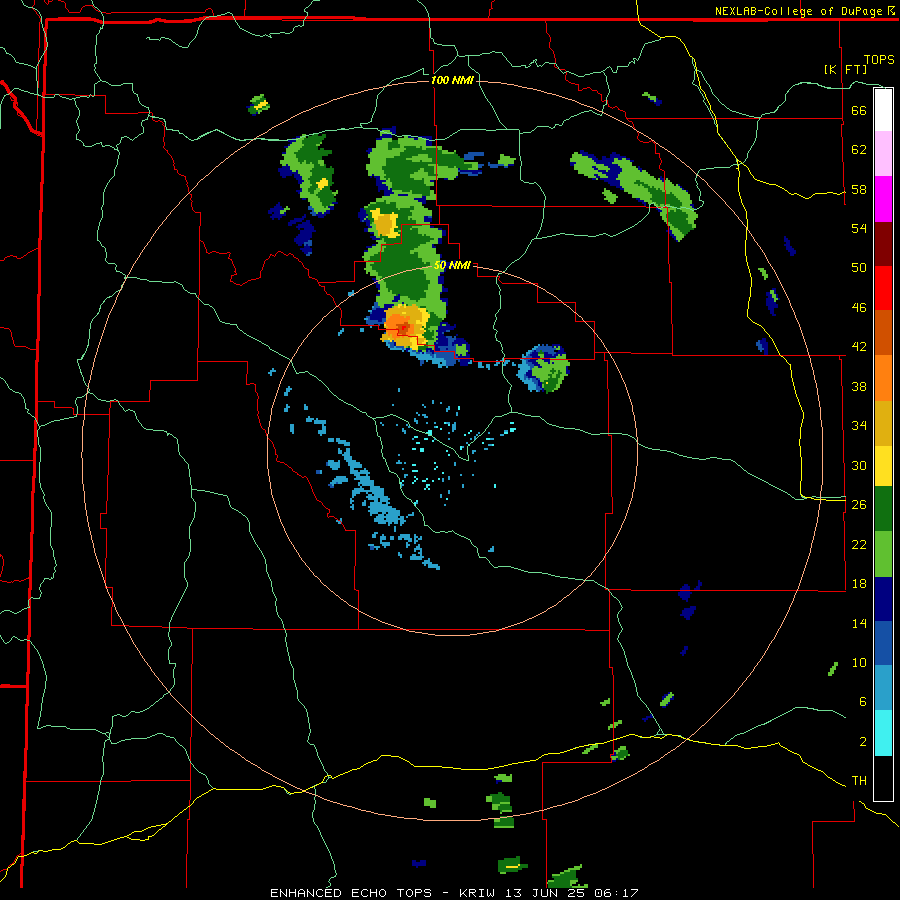Image resolution: width=900 pixels, height=900 pixels.
Task: Click the 54 legend value
Action: click(859, 228)
